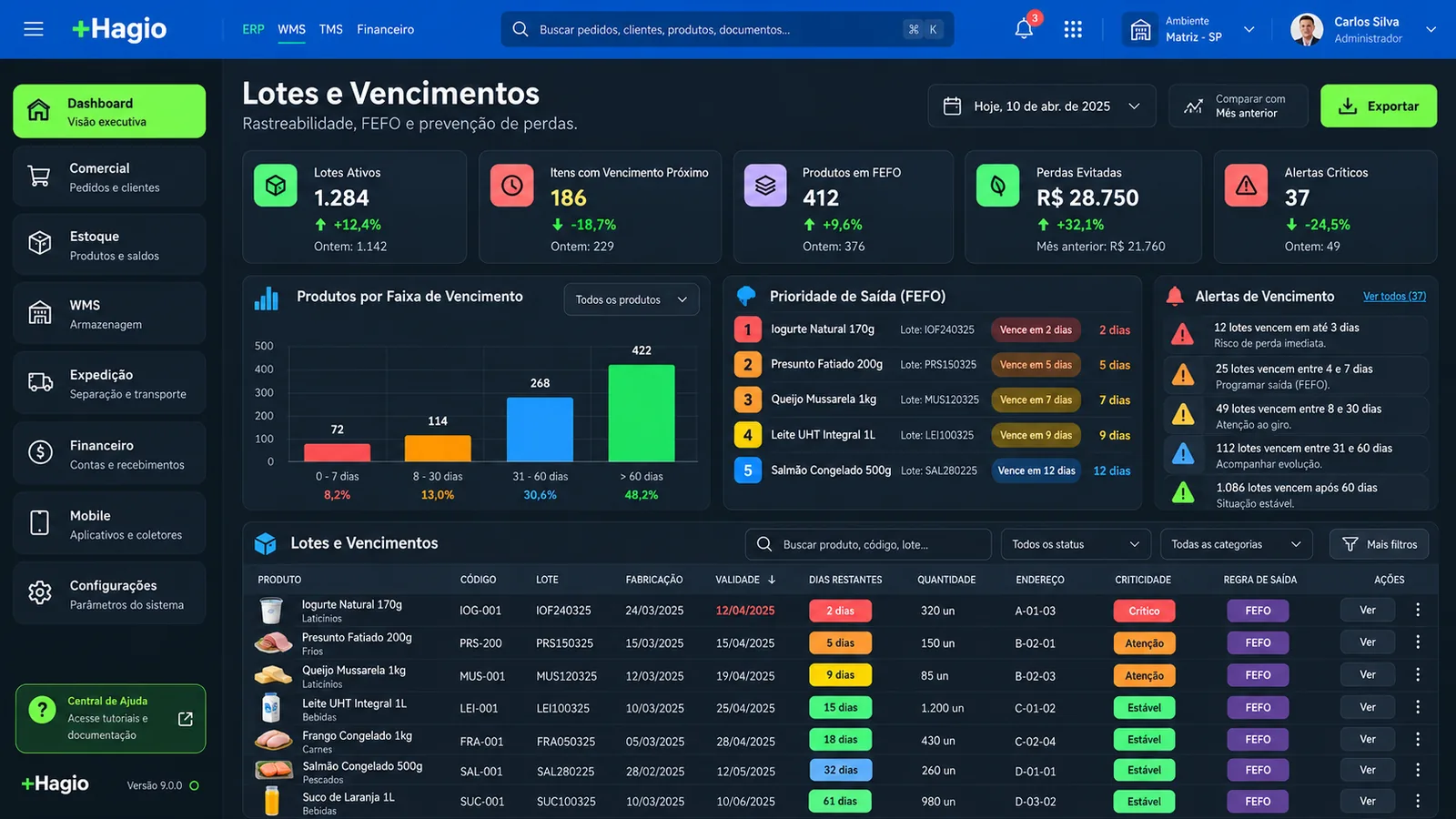Open Expedição truck sidebar item
Screen dimensions: 1456x819
(109, 383)
